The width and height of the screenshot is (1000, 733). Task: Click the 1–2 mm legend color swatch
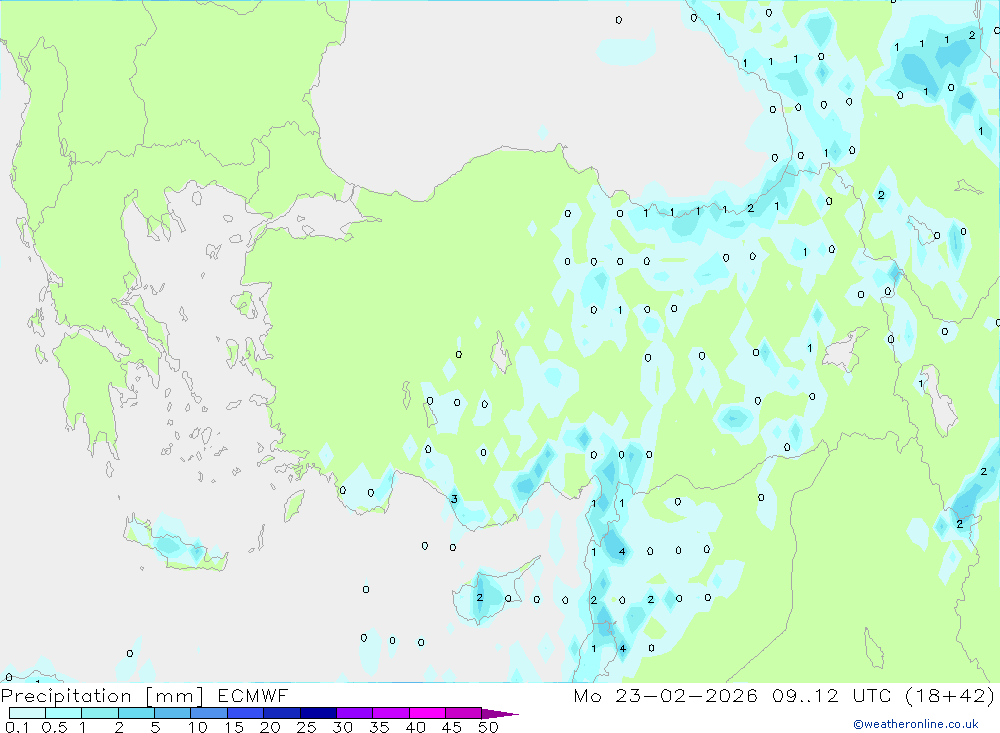click(x=100, y=713)
